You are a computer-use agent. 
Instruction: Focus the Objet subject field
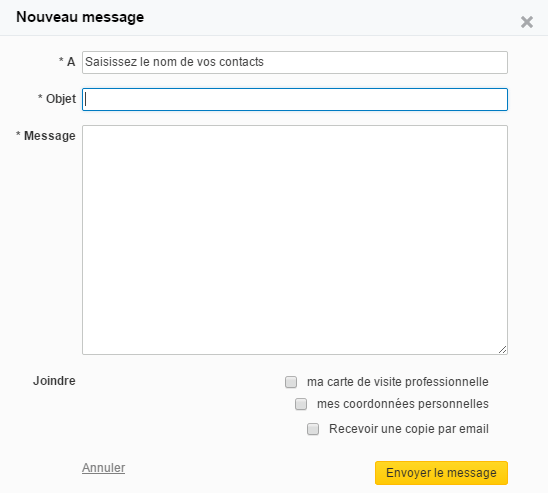point(295,100)
